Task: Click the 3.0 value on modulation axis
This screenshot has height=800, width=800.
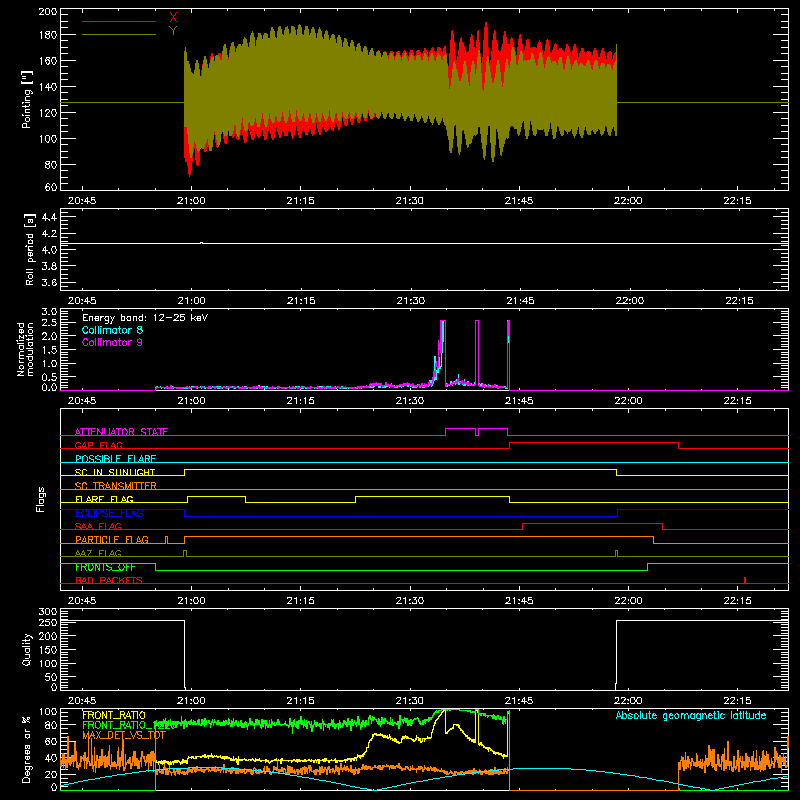Action: click(x=49, y=312)
